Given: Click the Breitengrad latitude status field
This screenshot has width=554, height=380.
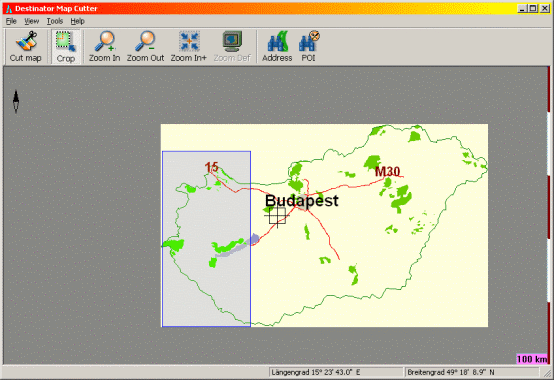Looking at the screenshot, I should pos(472,372).
